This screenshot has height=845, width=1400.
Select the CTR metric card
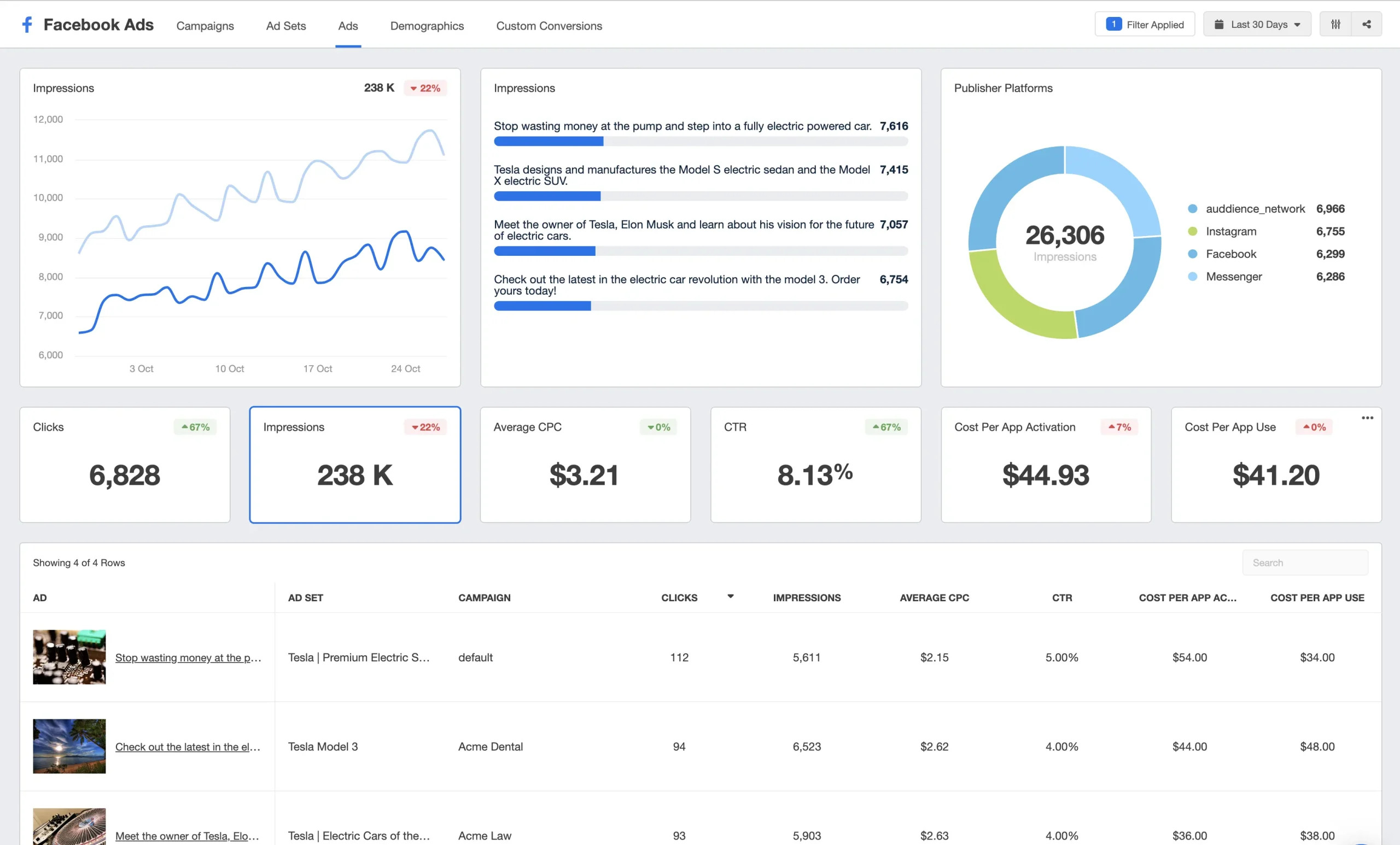(x=815, y=465)
